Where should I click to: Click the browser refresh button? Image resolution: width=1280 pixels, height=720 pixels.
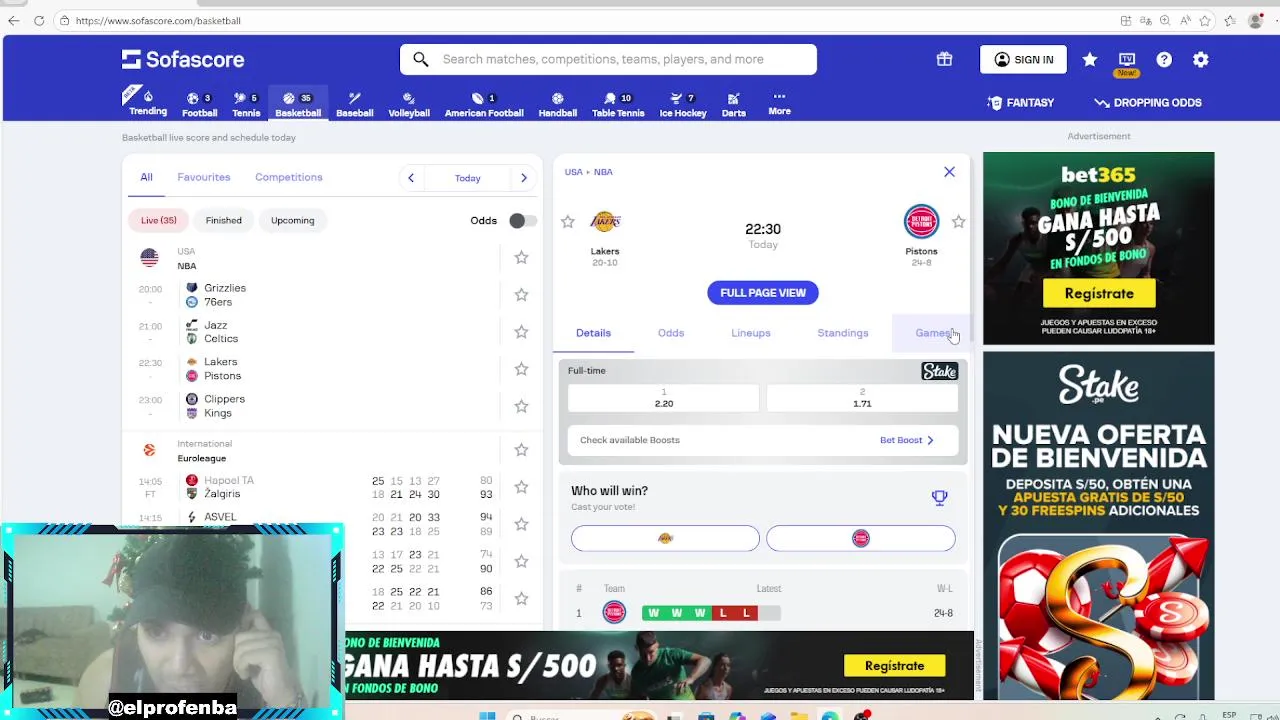pos(39,20)
